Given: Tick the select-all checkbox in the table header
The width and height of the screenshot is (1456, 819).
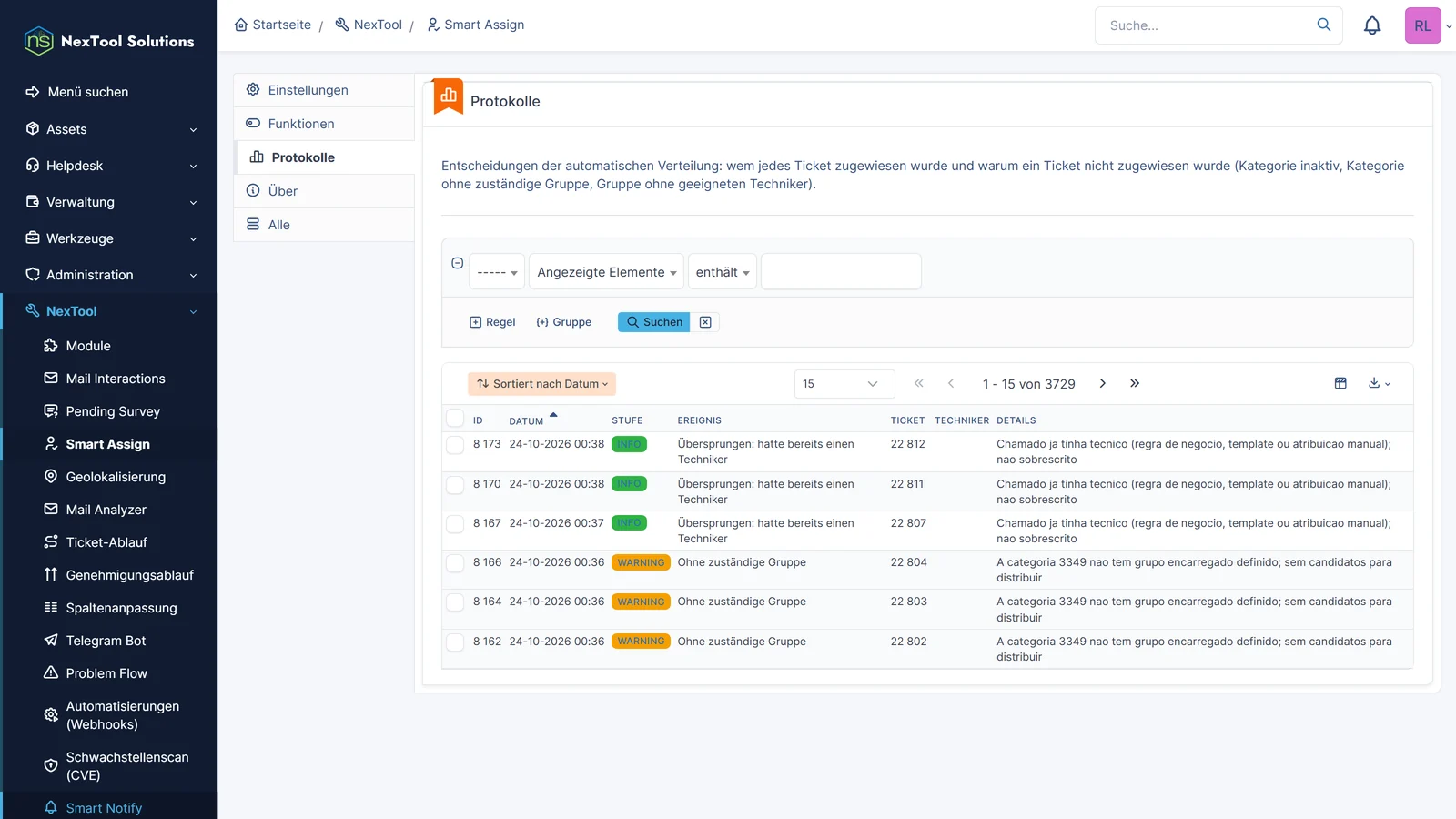Looking at the screenshot, I should click(x=455, y=419).
